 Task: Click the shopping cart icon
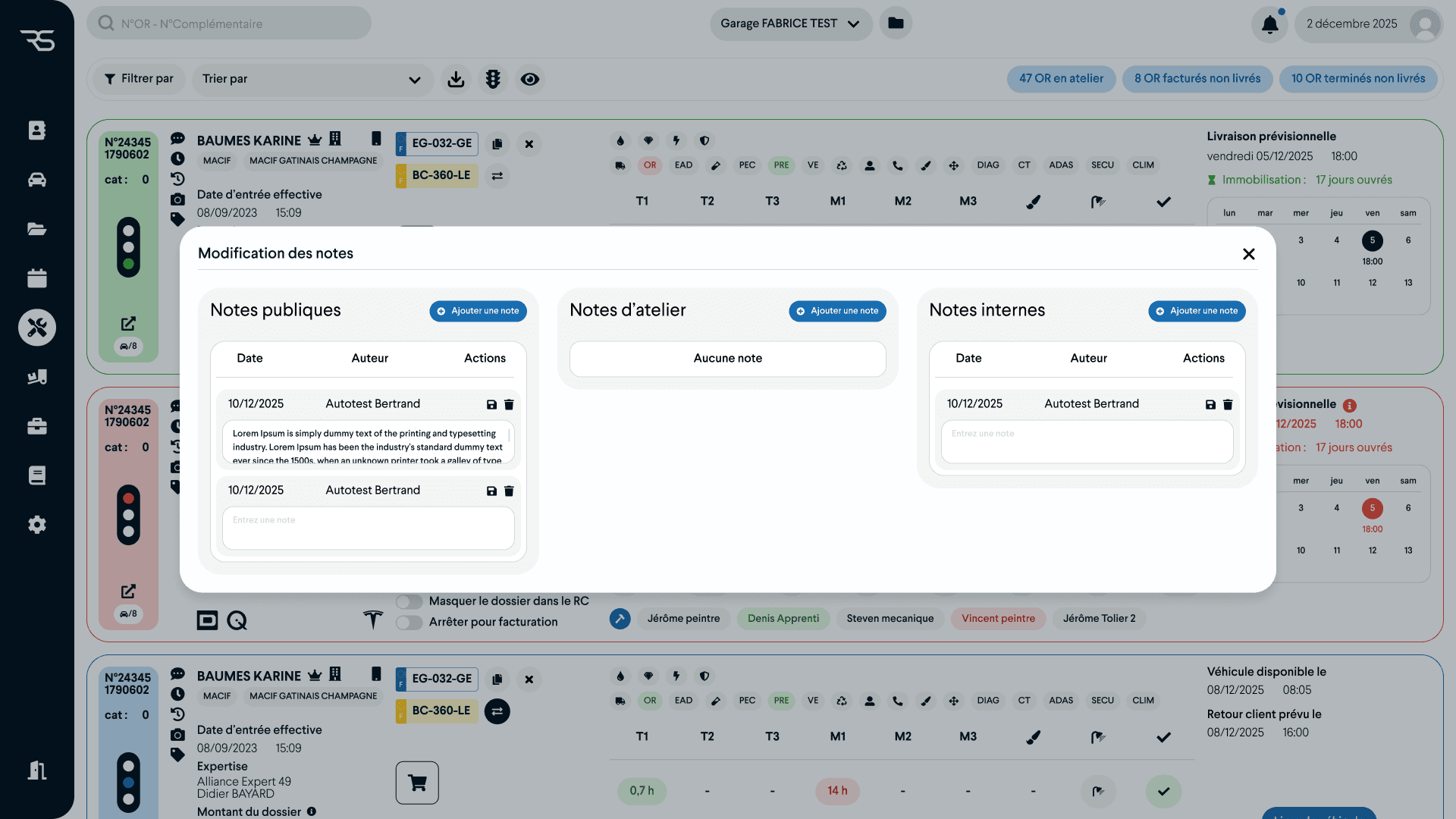tap(417, 783)
